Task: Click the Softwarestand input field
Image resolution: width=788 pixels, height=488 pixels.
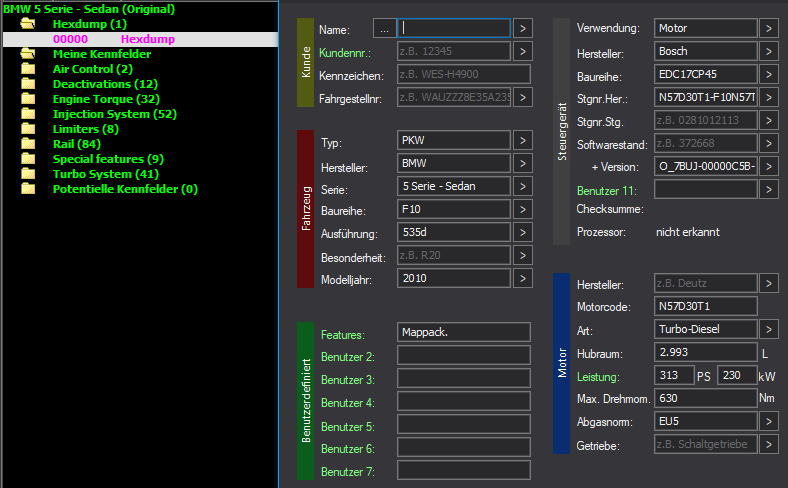Action: pyautogui.click(x=706, y=143)
